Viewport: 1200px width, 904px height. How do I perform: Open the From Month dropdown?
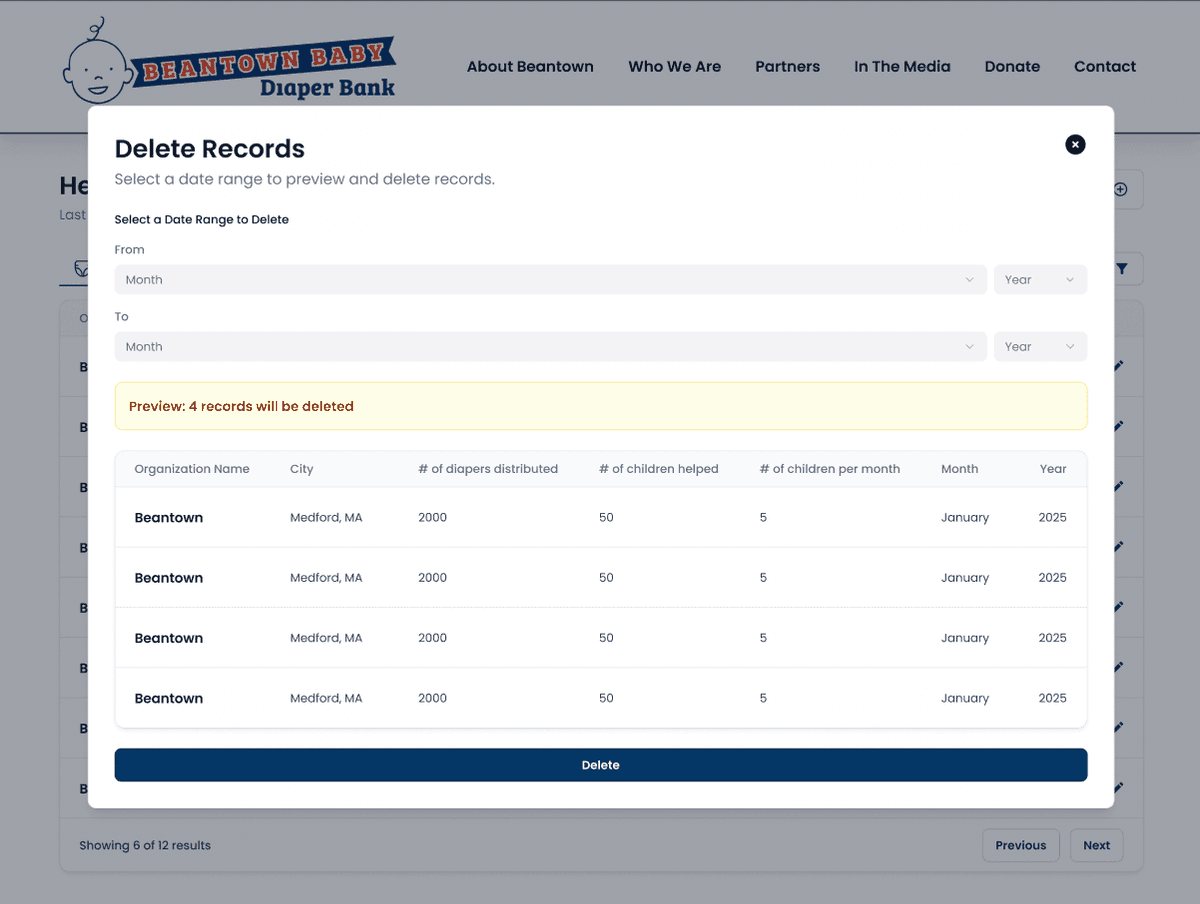[x=550, y=280]
